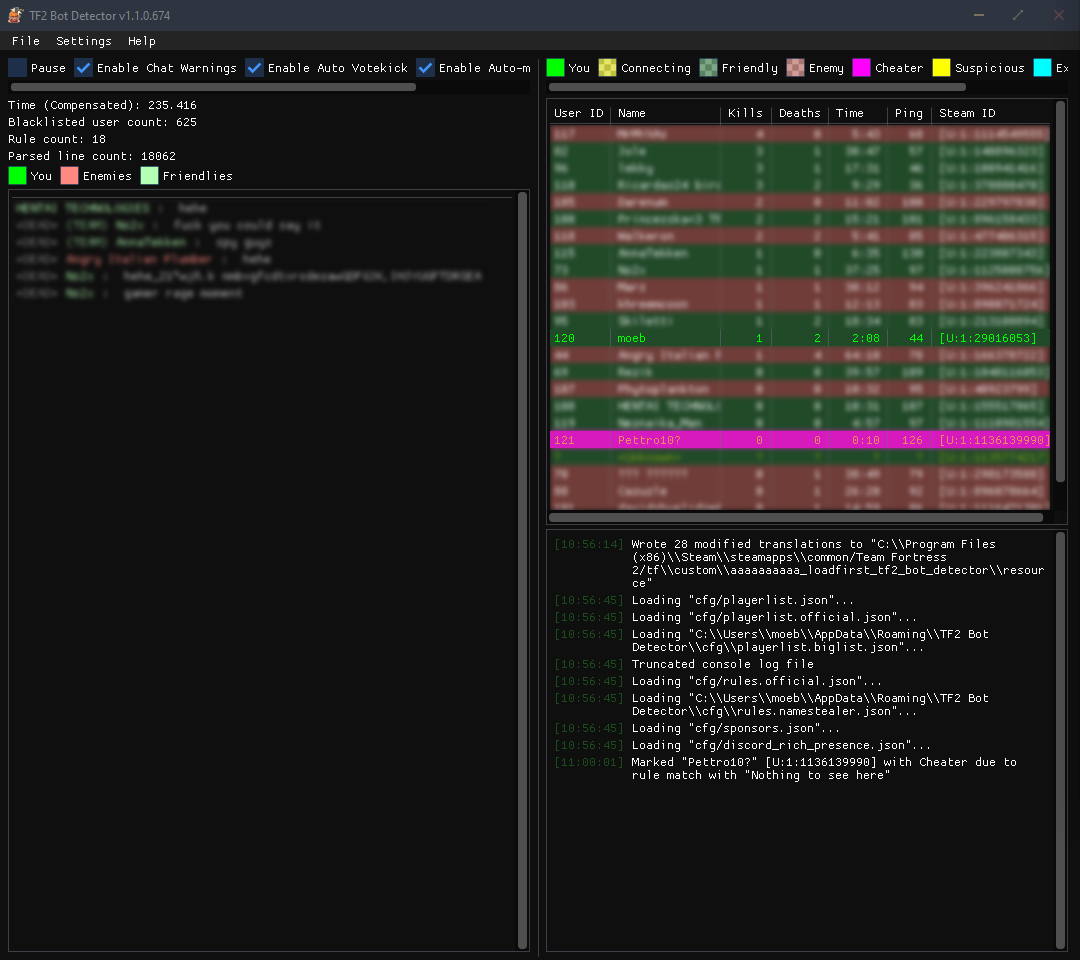
Task: Click Loading cfg/discord_rich_presence.json log entry
Action: pyautogui.click(x=781, y=746)
